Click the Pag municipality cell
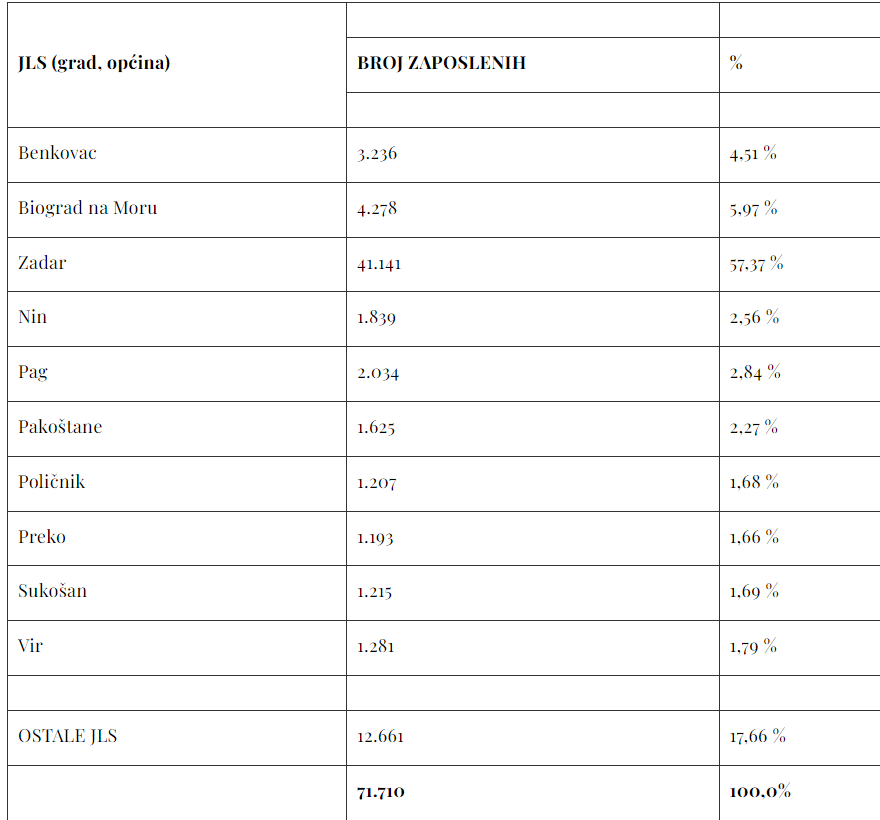This screenshot has height=820, width=880. [33, 372]
